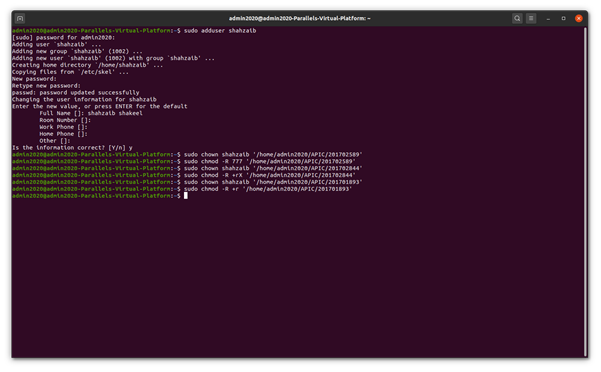Minimize the terminal window
The image size is (601, 372).
[548, 18]
